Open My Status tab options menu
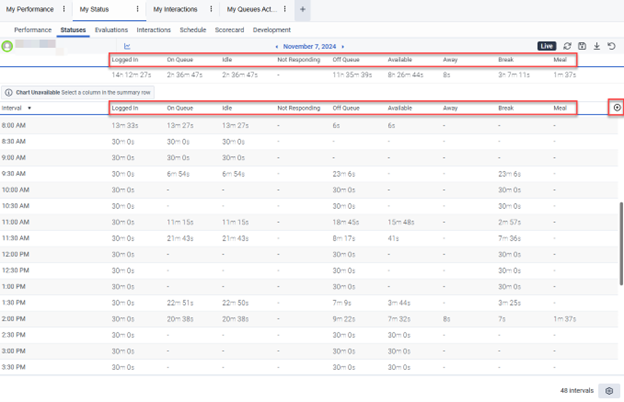The height and width of the screenshot is (402, 624). click(x=138, y=9)
